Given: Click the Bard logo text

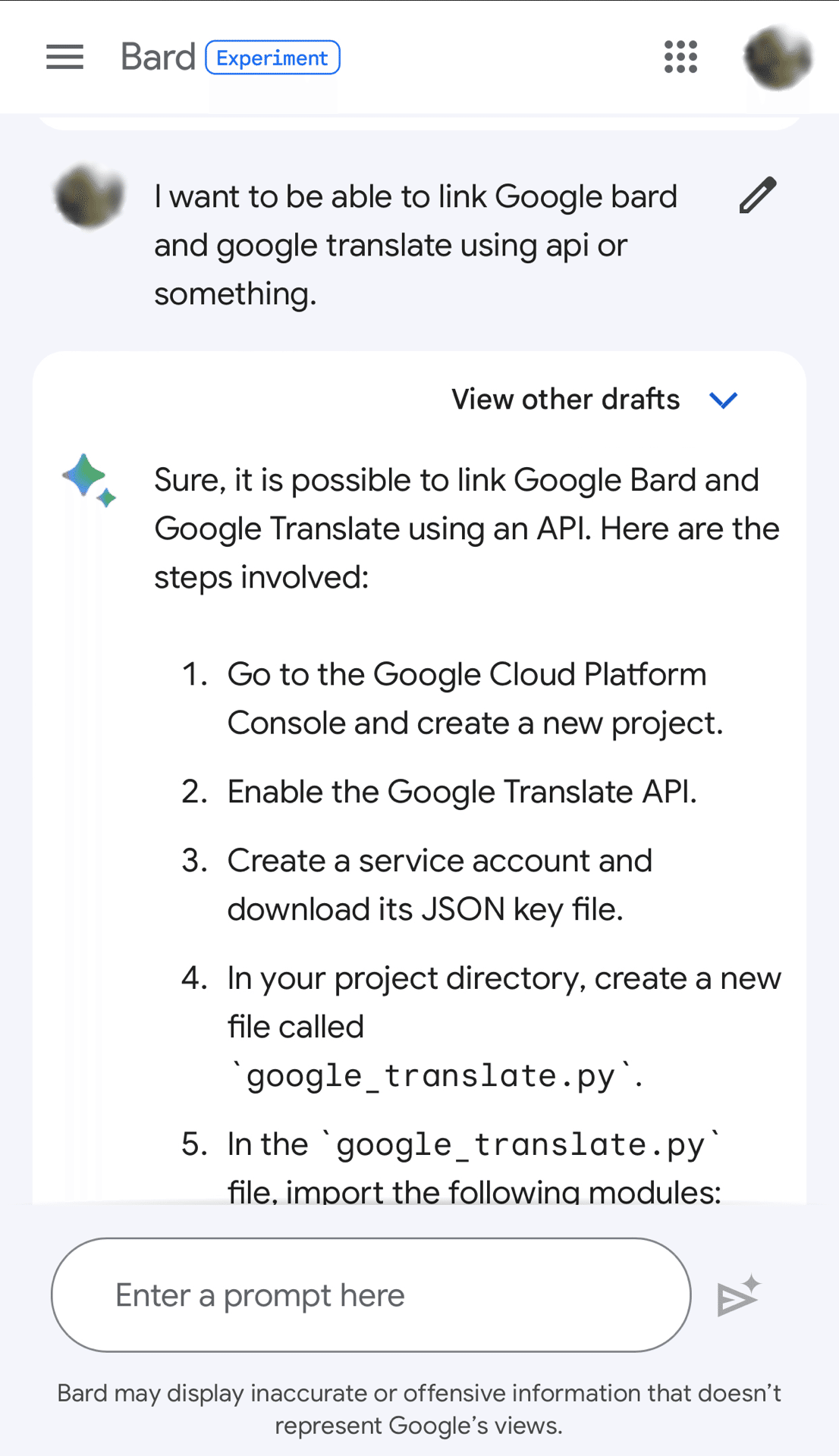Looking at the screenshot, I should click(x=158, y=58).
